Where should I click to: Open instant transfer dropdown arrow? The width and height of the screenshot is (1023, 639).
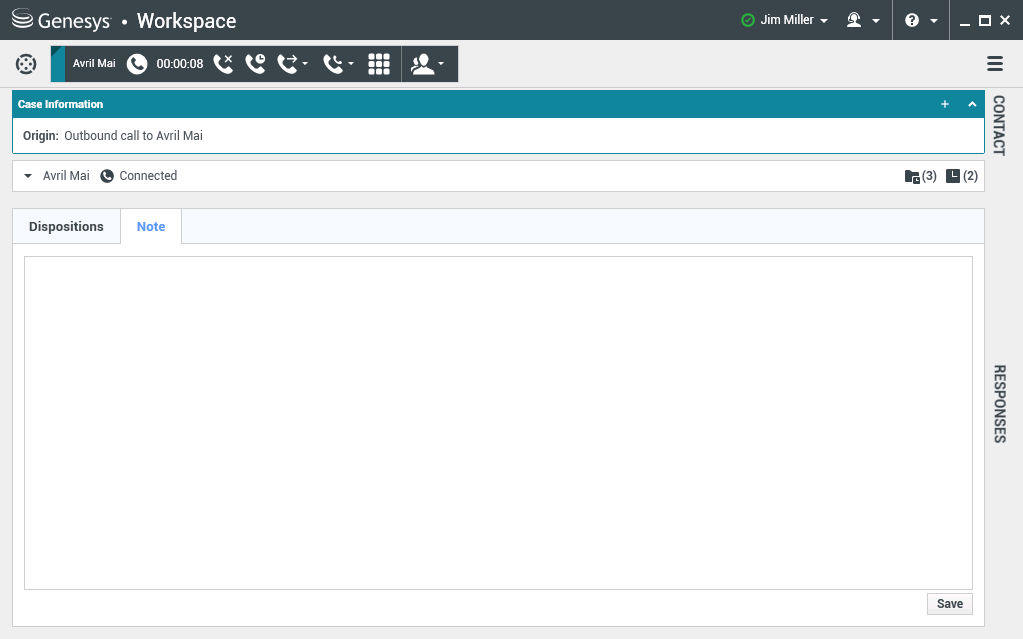[305, 64]
